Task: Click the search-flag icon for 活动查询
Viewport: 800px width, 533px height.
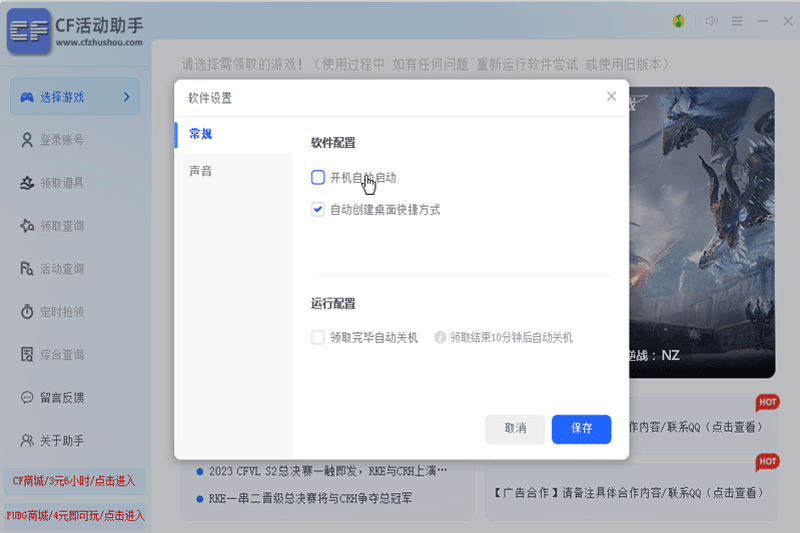Action: [27, 268]
